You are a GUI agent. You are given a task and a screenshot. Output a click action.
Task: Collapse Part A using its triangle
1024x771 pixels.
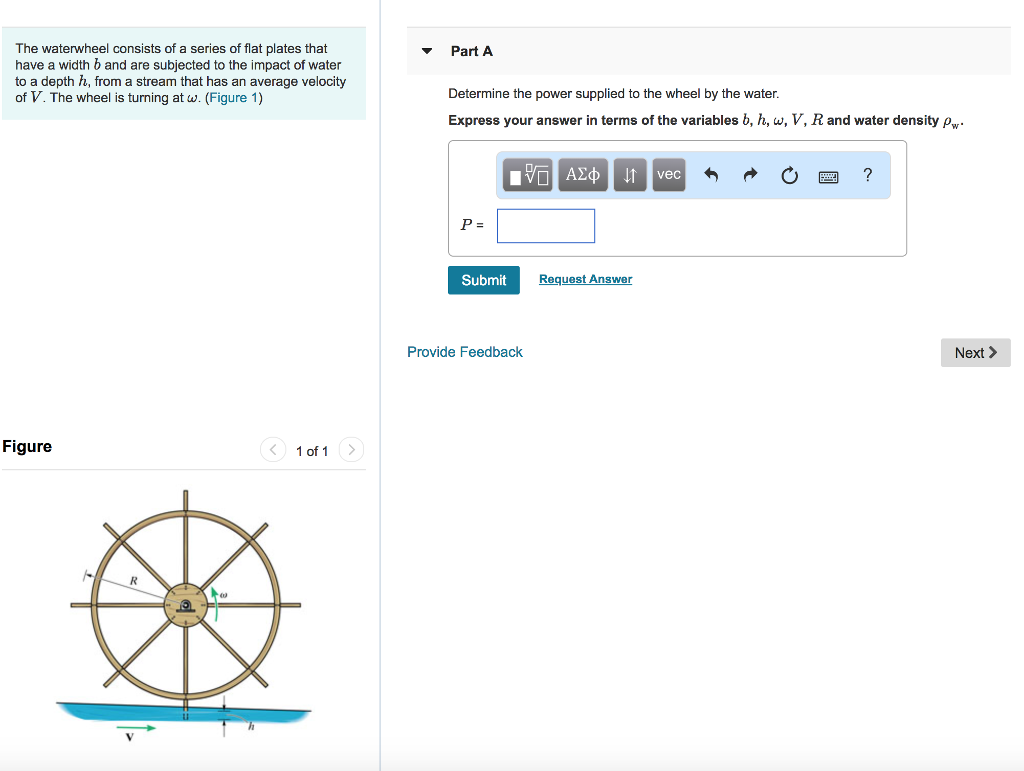pyautogui.click(x=426, y=50)
